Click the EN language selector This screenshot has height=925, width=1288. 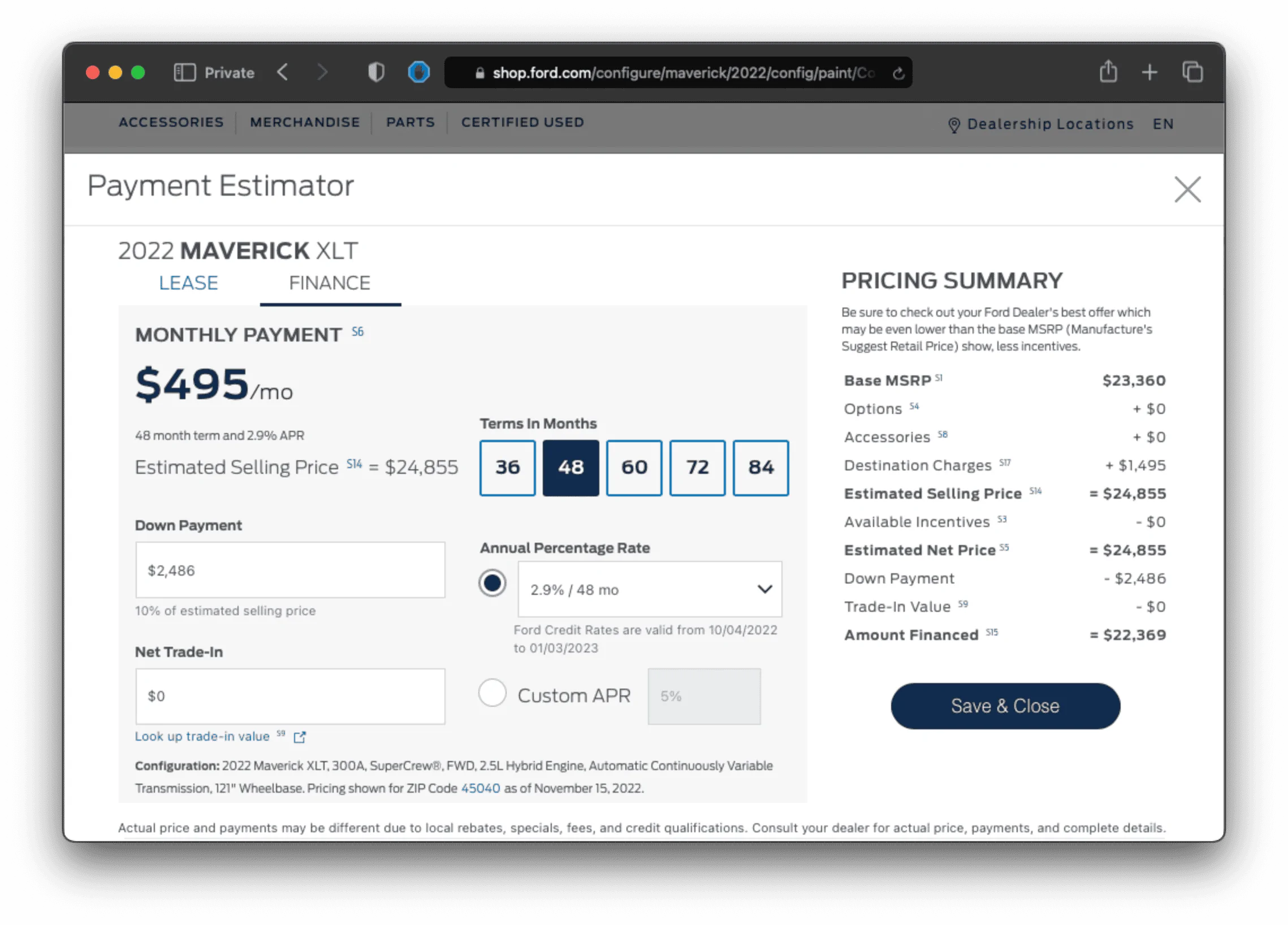tap(1163, 124)
